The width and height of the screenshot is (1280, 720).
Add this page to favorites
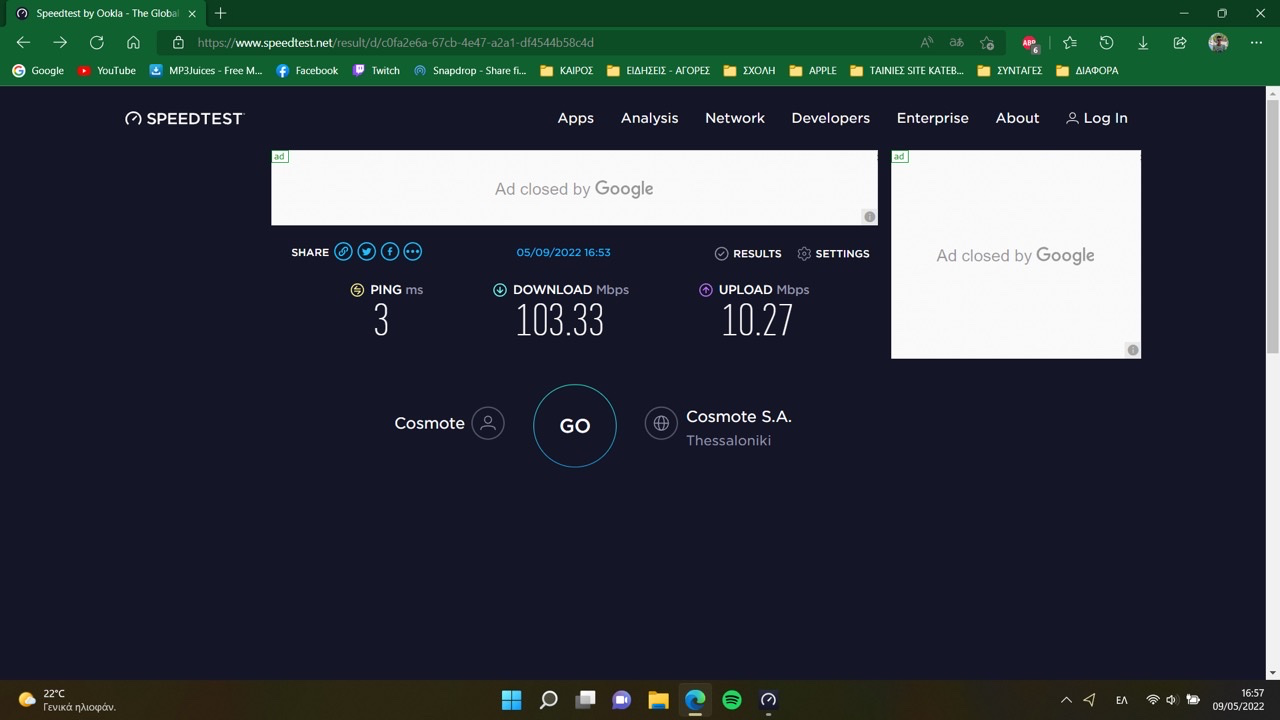(x=987, y=42)
